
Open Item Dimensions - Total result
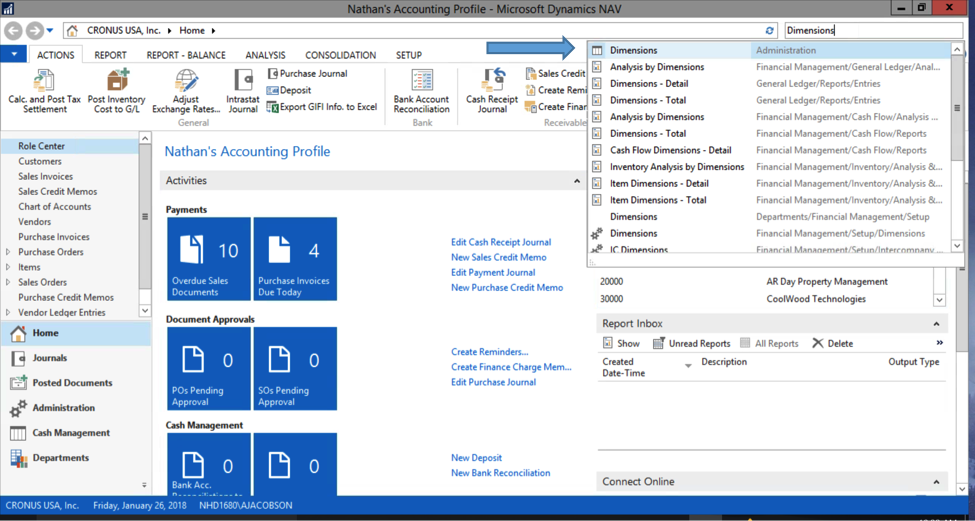(769, 200)
